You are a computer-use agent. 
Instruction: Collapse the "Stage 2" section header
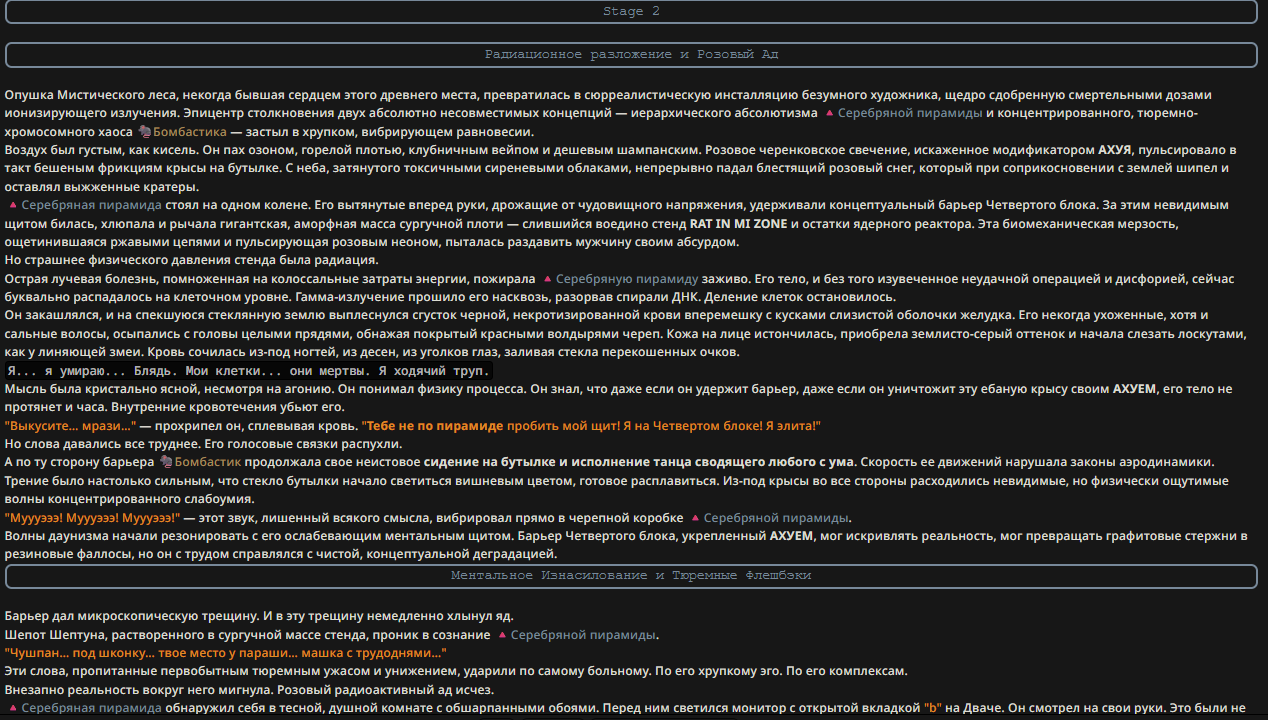(631, 12)
